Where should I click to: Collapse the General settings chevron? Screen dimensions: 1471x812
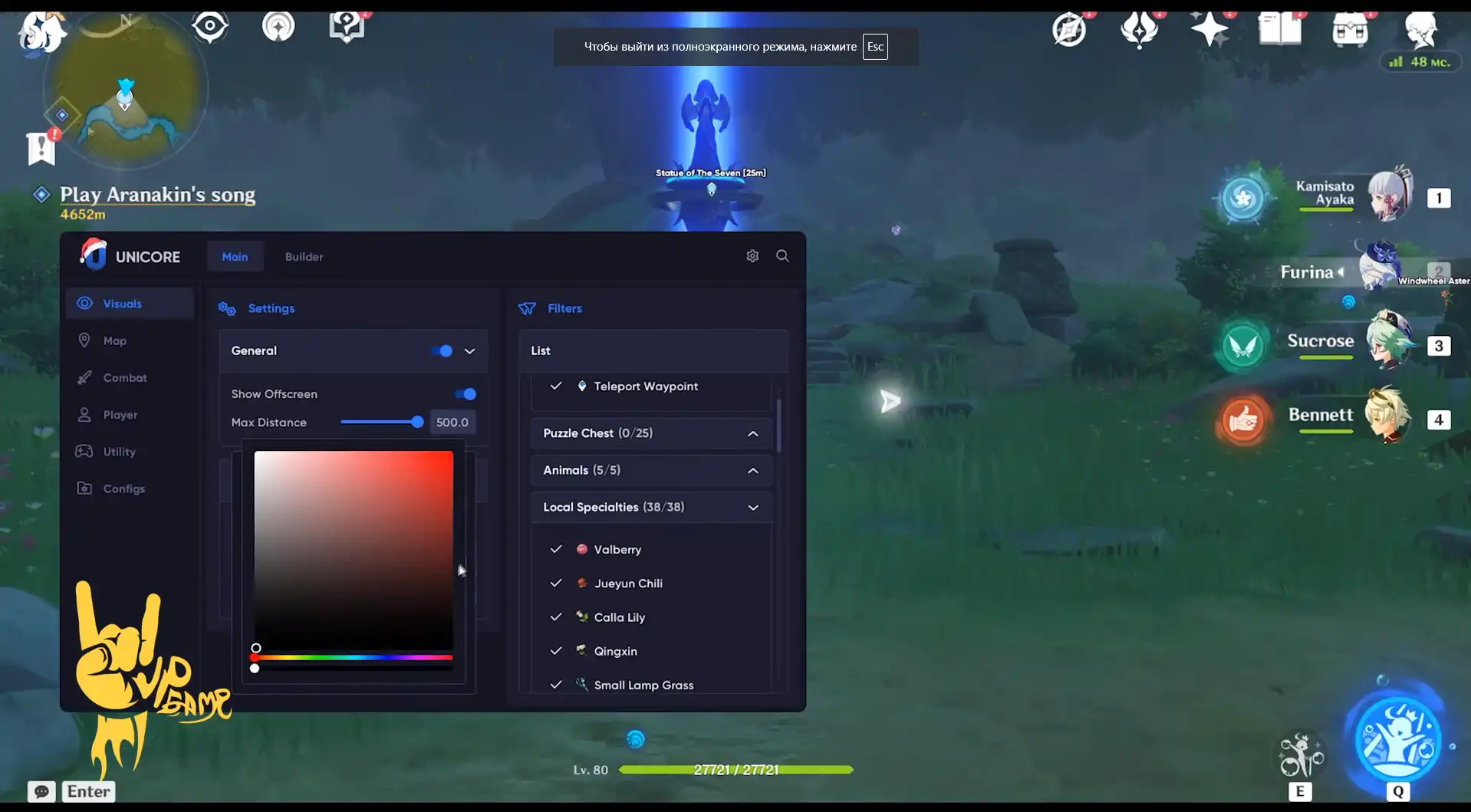point(469,351)
